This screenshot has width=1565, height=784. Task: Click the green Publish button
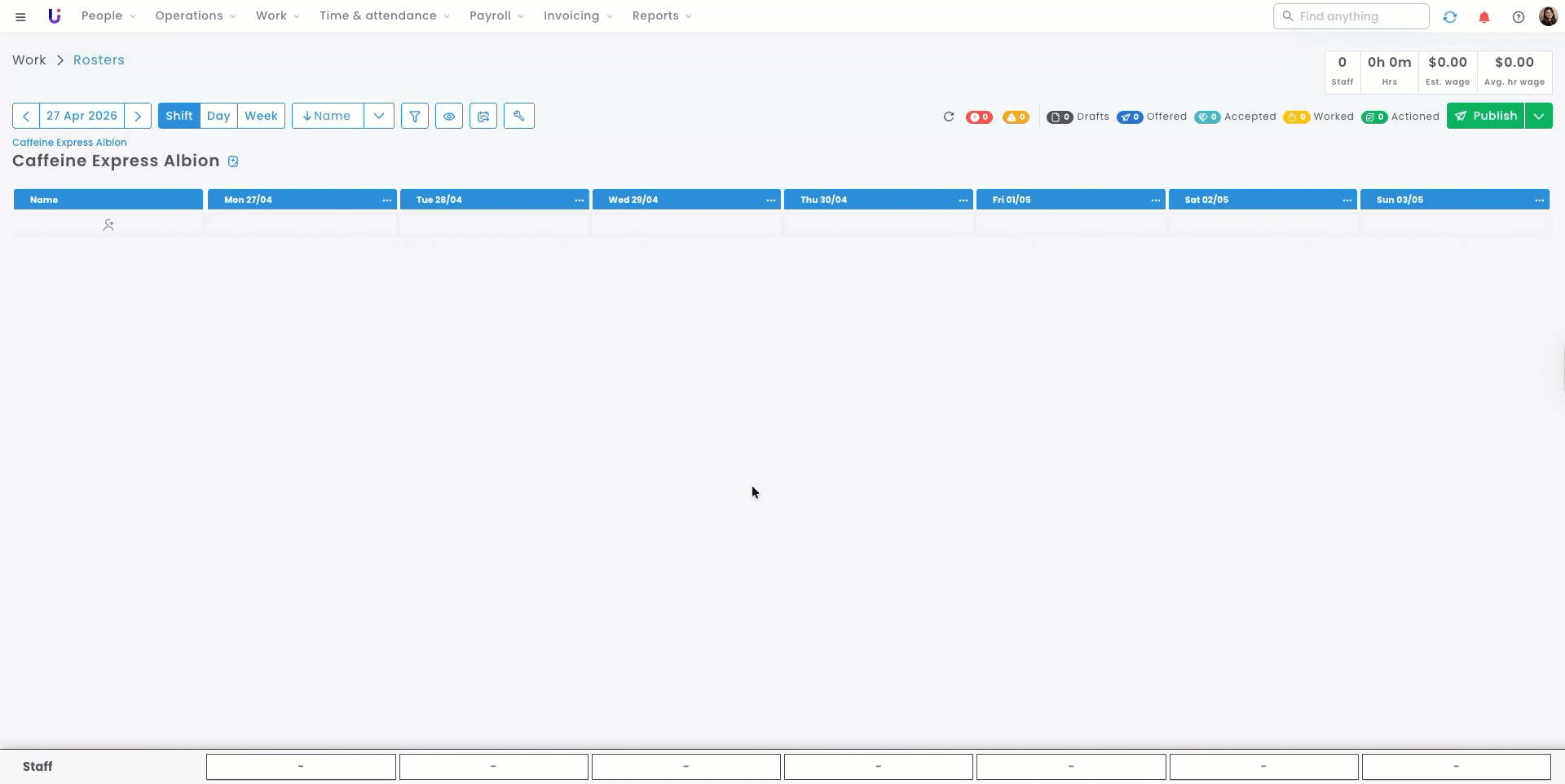coord(1485,116)
